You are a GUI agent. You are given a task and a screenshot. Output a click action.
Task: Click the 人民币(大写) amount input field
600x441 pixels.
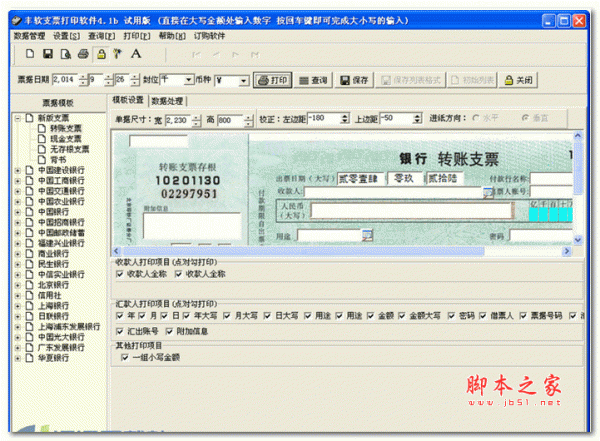pyautogui.click(x=411, y=211)
